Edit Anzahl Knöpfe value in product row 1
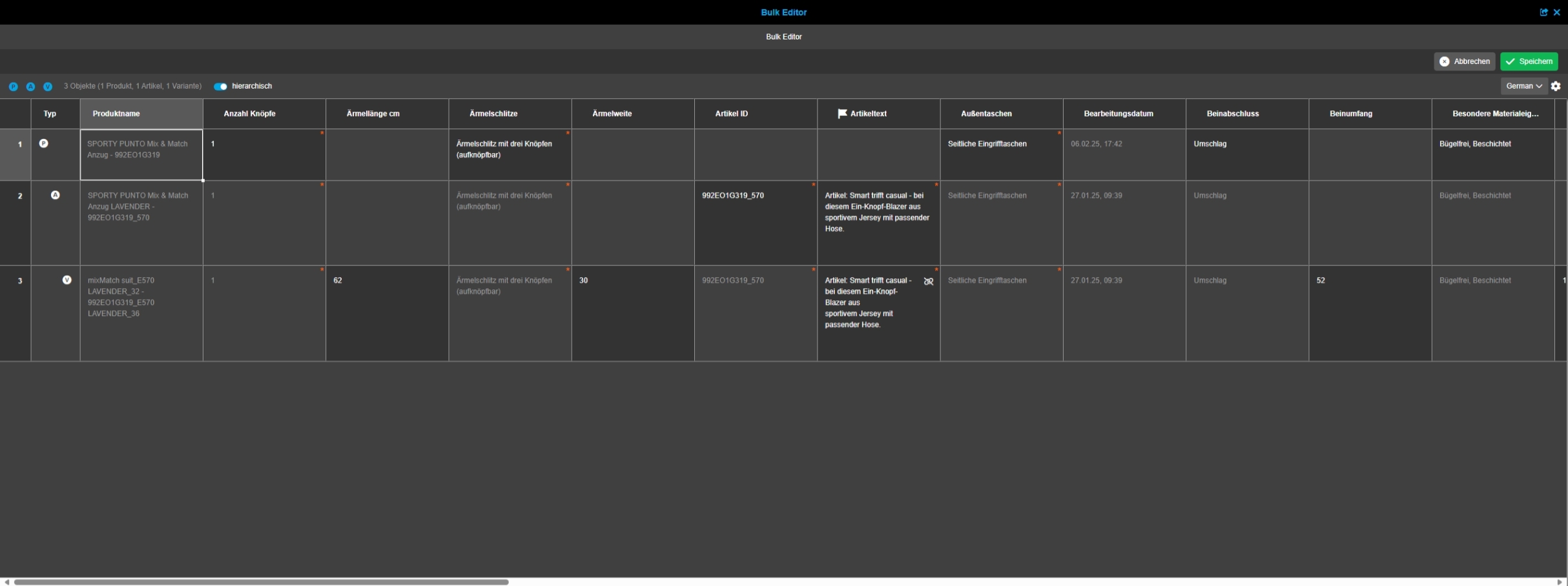Image resolution: width=1568 pixels, height=586 pixels. [264, 154]
